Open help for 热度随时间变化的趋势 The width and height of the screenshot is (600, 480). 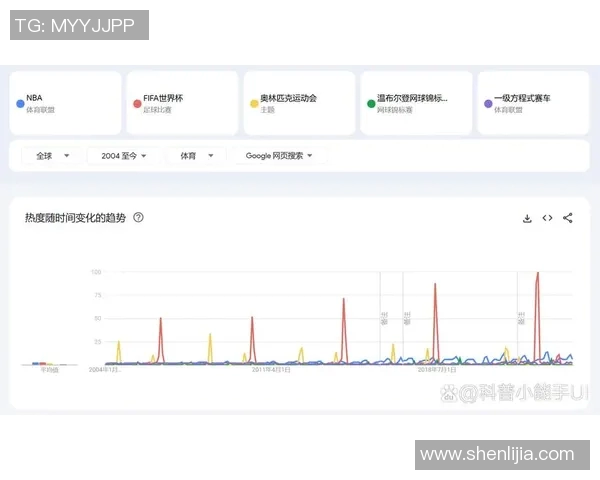(x=138, y=217)
